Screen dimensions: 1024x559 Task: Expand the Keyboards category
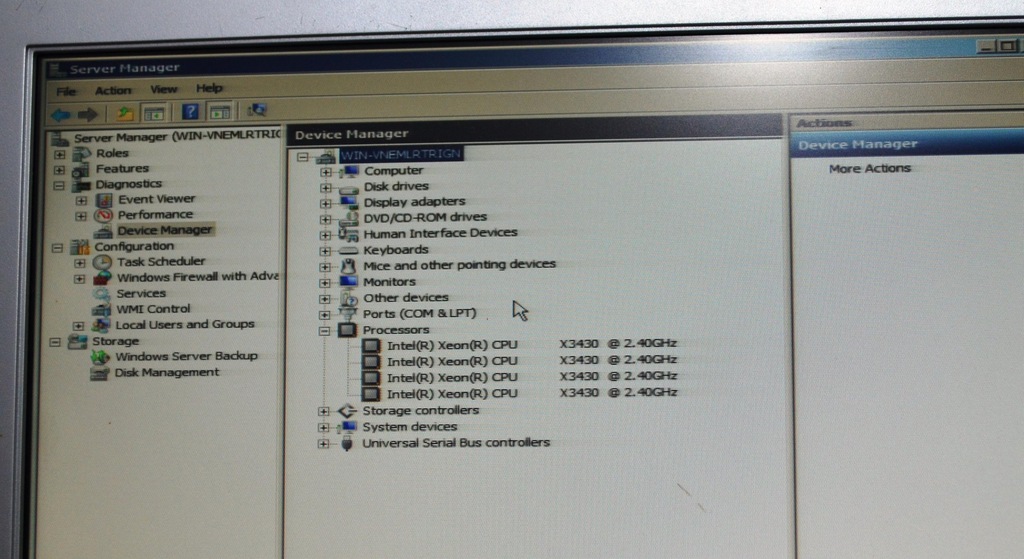325,251
